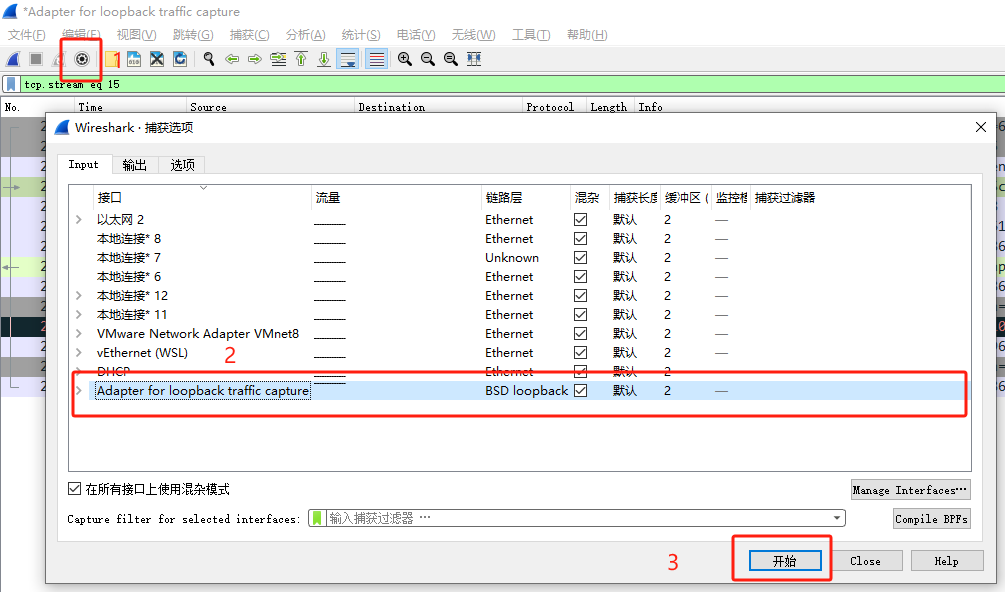This screenshot has height=592, width=1005.
Task: Close this capture file icon
Action: click(x=157, y=60)
